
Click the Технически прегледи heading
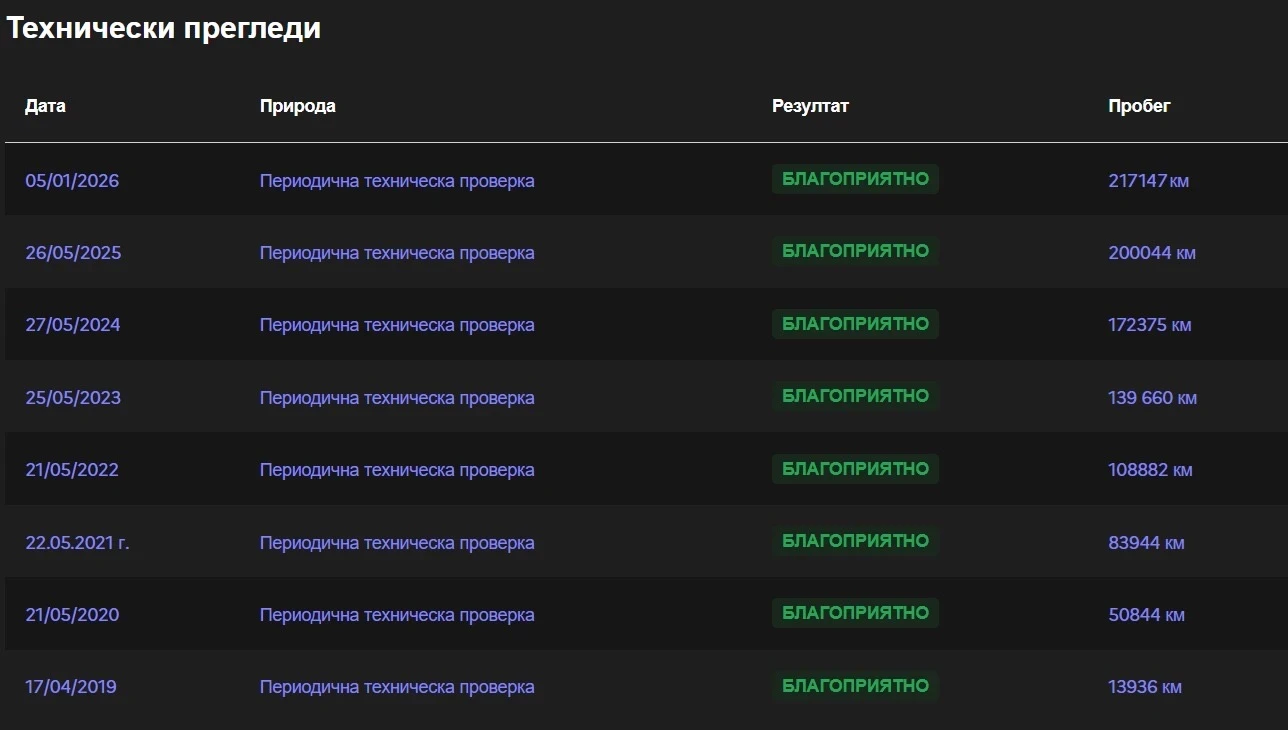point(164,28)
